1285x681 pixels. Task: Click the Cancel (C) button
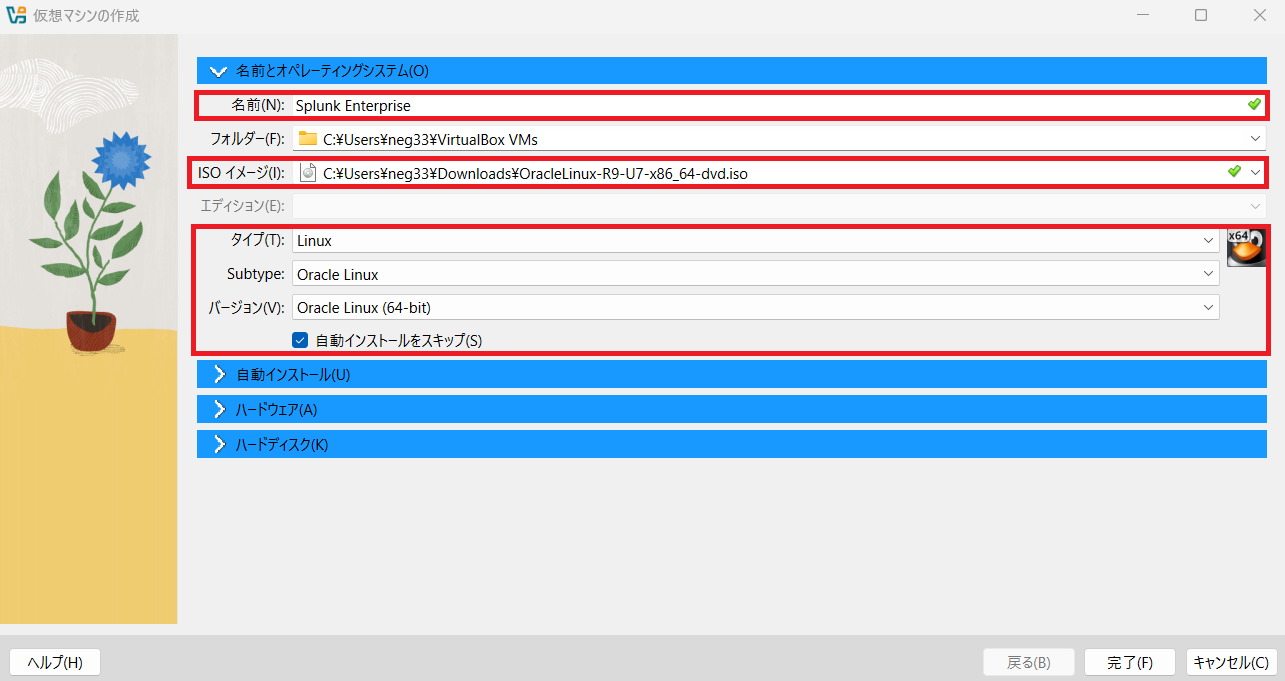point(1230,662)
